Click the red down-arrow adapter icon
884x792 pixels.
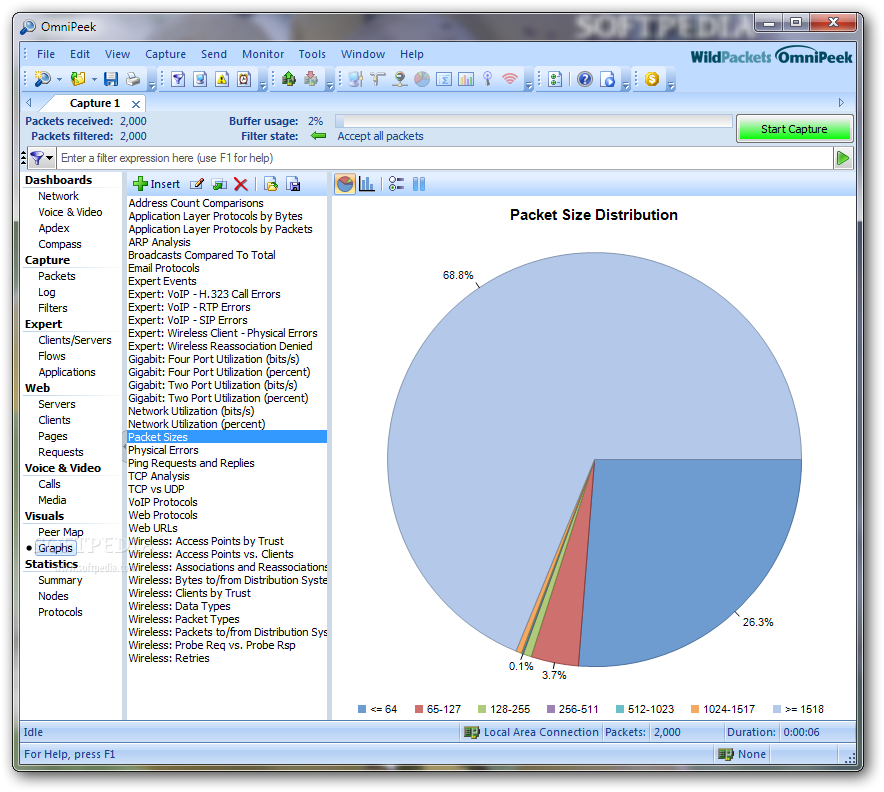(x=311, y=79)
